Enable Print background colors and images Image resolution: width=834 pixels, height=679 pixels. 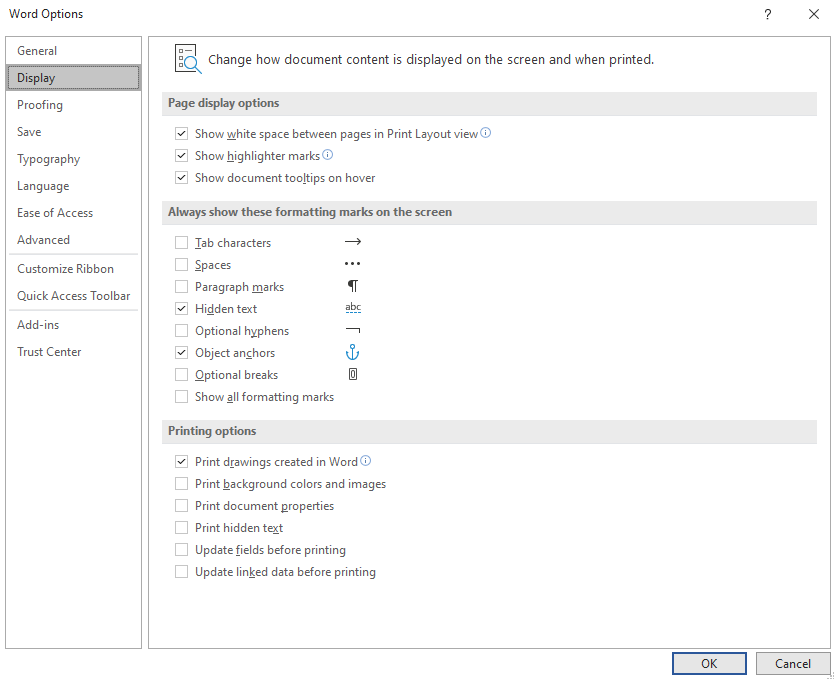point(181,484)
